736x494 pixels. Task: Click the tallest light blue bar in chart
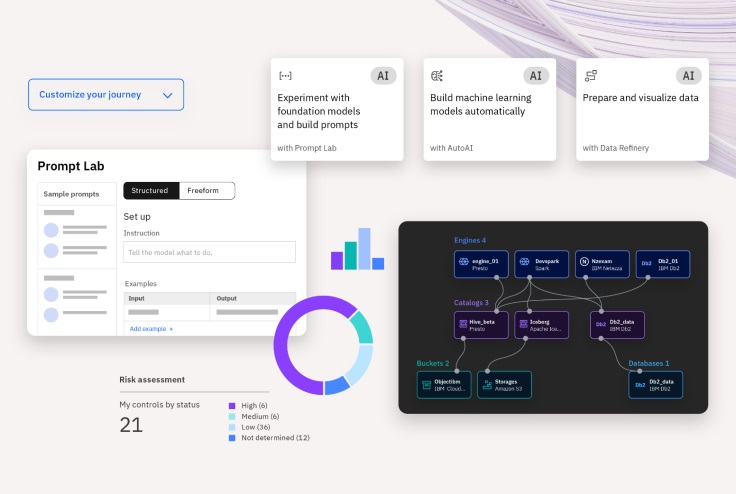pyautogui.click(x=364, y=249)
